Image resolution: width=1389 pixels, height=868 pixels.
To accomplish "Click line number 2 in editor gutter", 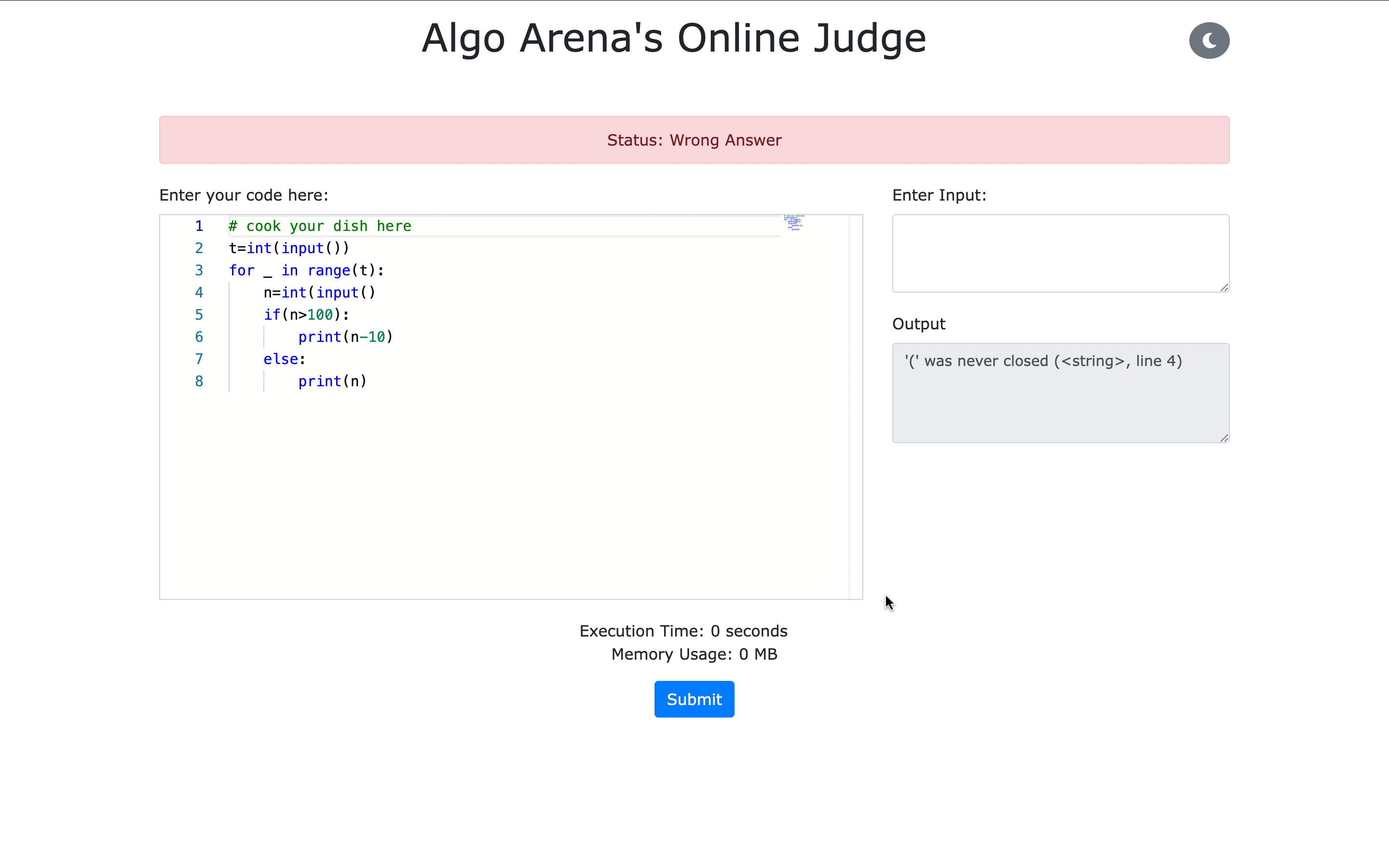I will tap(199, 248).
